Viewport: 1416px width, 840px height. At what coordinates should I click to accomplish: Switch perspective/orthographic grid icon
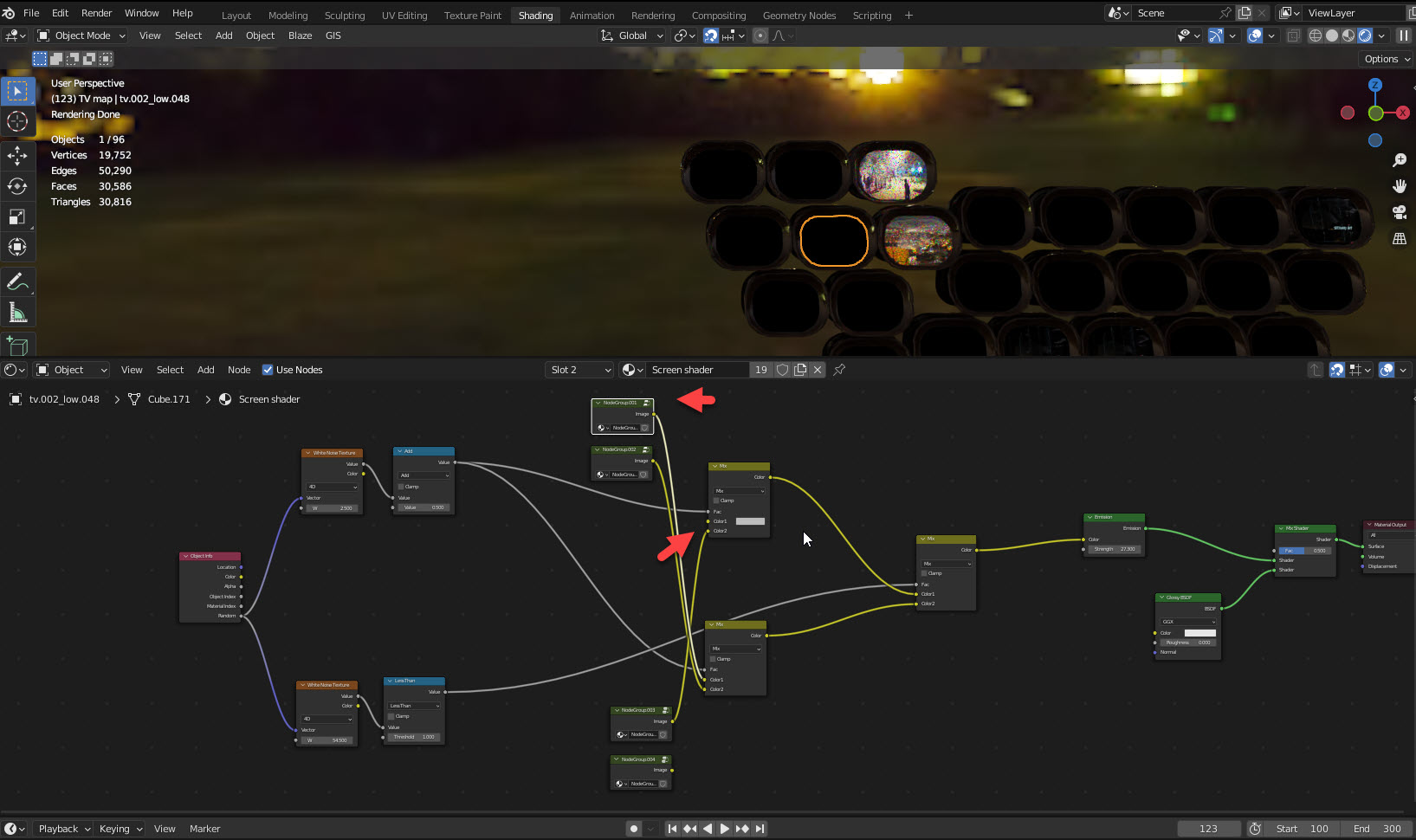[x=1399, y=238]
